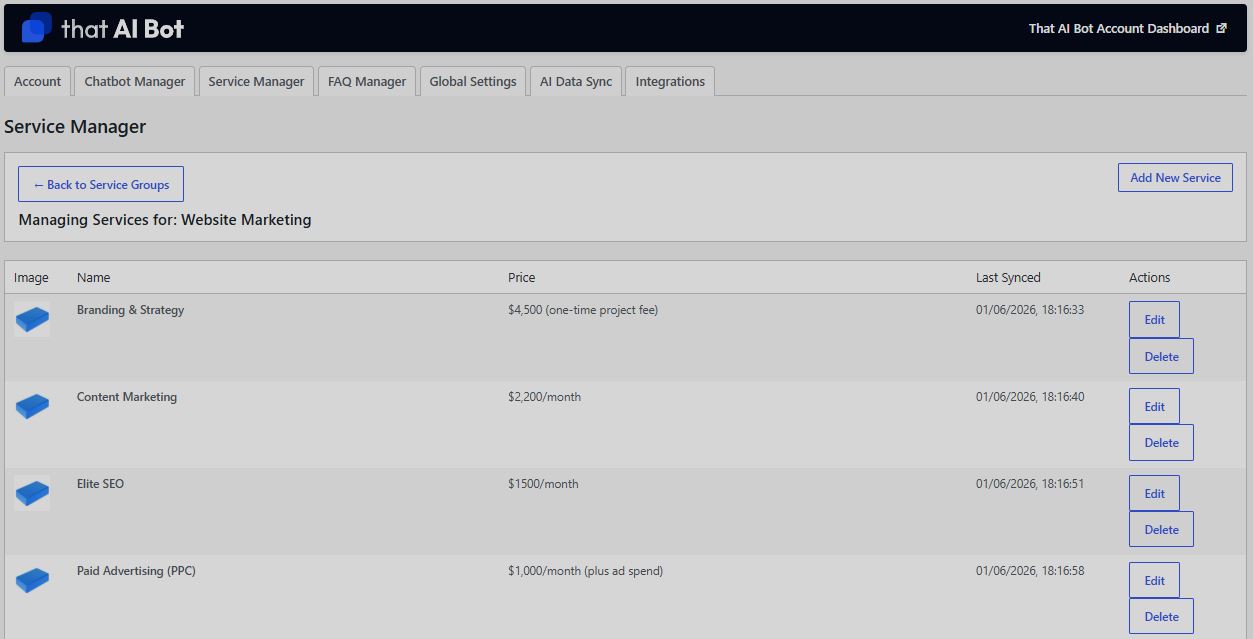Click the Last Synced column header
The image size is (1253, 639).
tap(1008, 277)
